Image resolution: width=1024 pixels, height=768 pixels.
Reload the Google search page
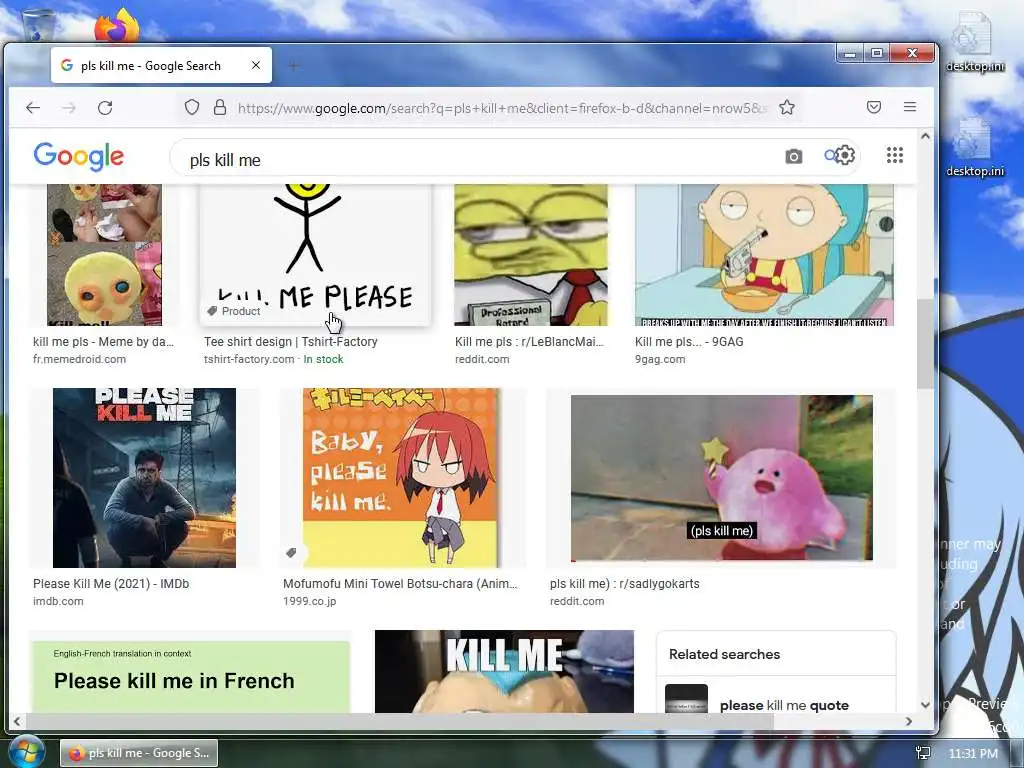(105, 108)
